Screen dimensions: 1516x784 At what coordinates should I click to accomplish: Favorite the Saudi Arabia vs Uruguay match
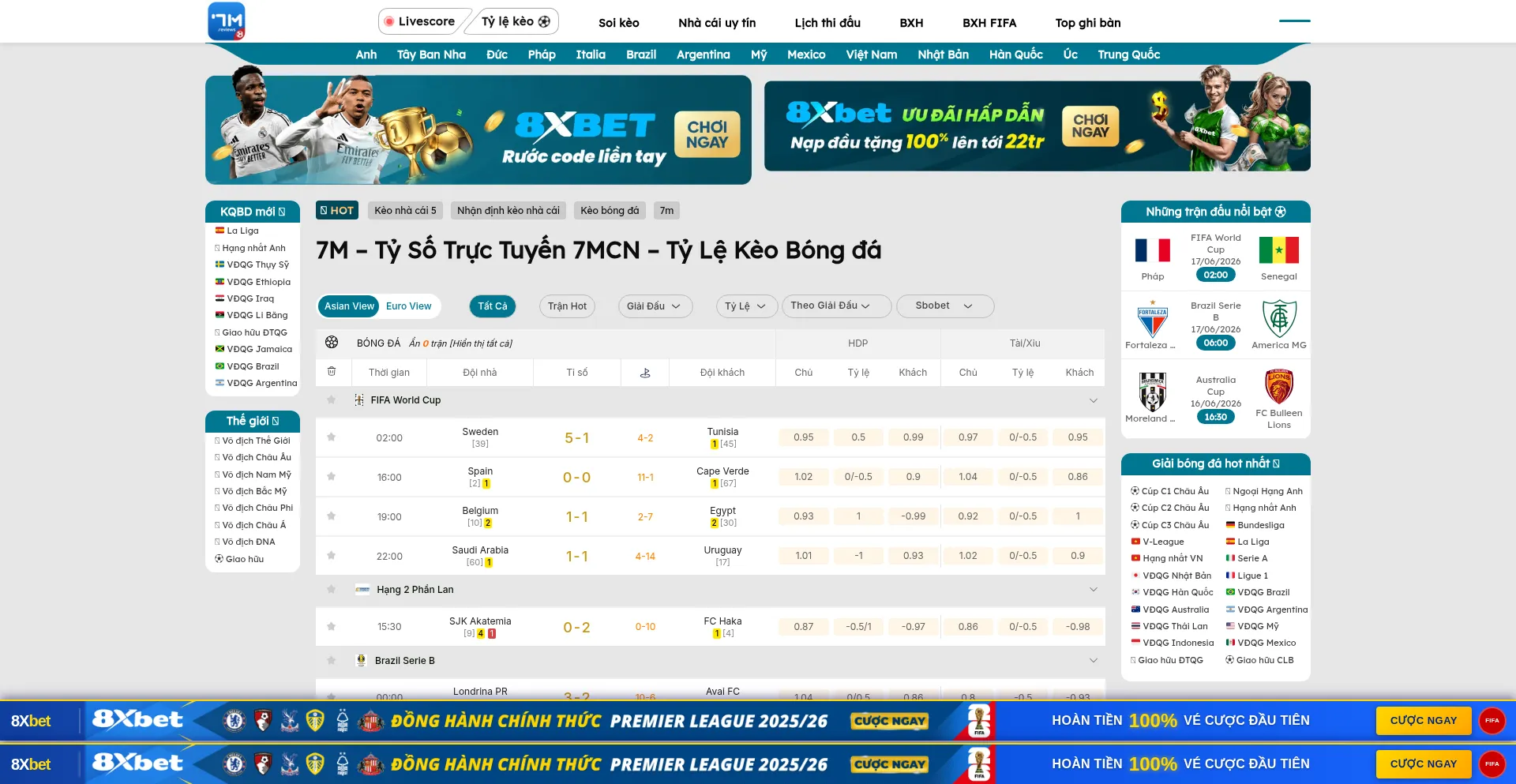332,556
